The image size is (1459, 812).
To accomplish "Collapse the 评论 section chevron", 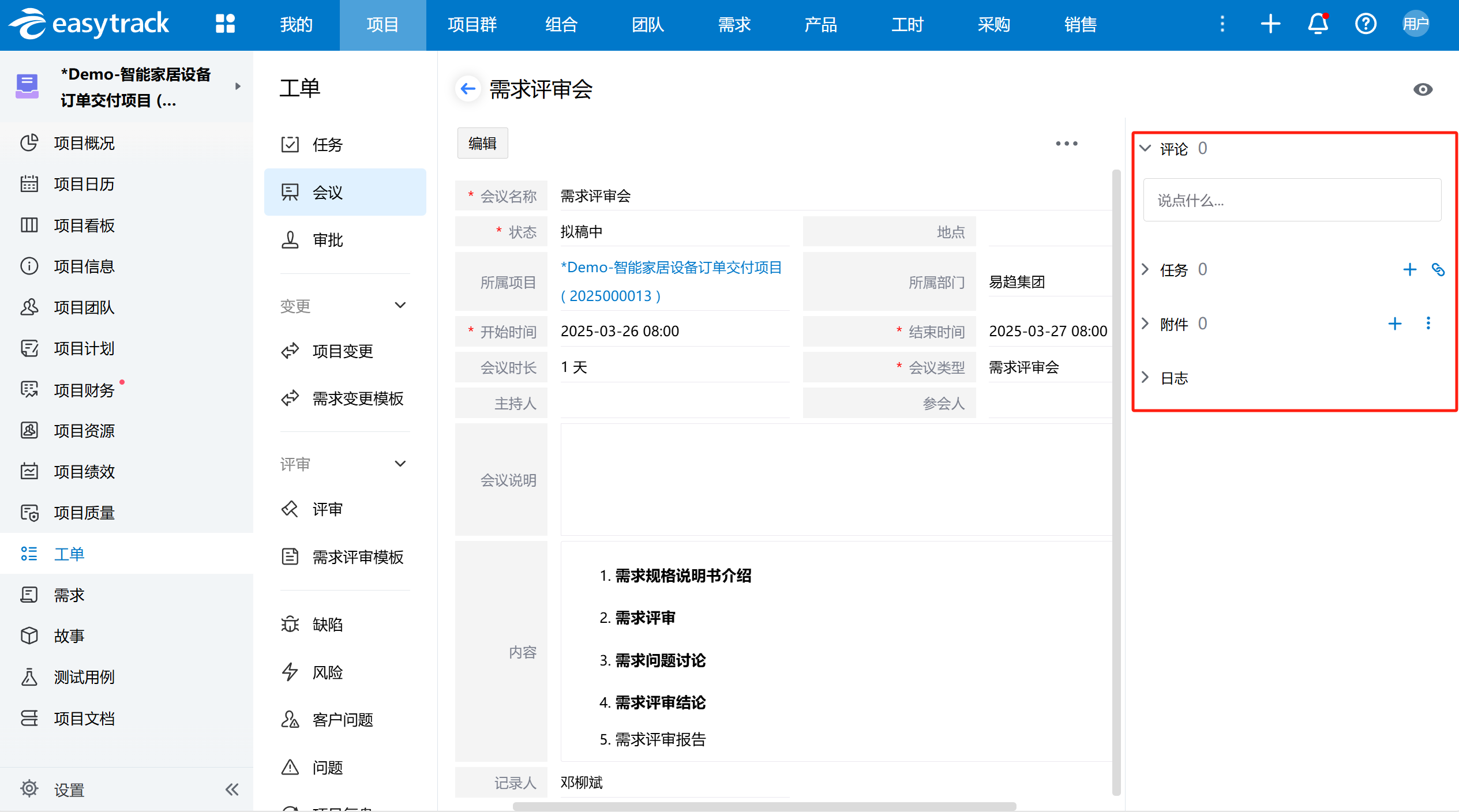I will [x=1146, y=148].
